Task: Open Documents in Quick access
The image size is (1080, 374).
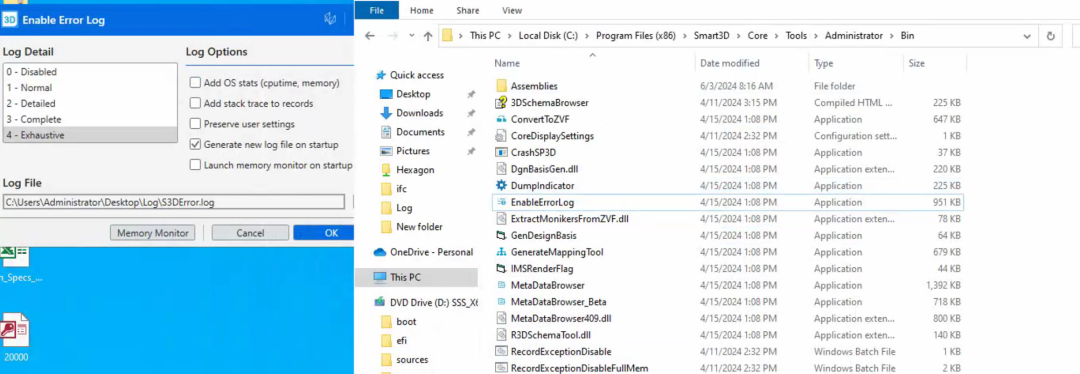Action: click(420, 132)
